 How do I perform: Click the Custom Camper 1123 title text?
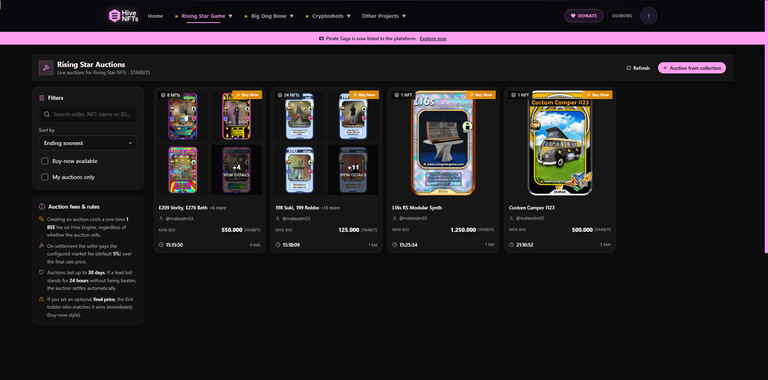(x=532, y=208)
